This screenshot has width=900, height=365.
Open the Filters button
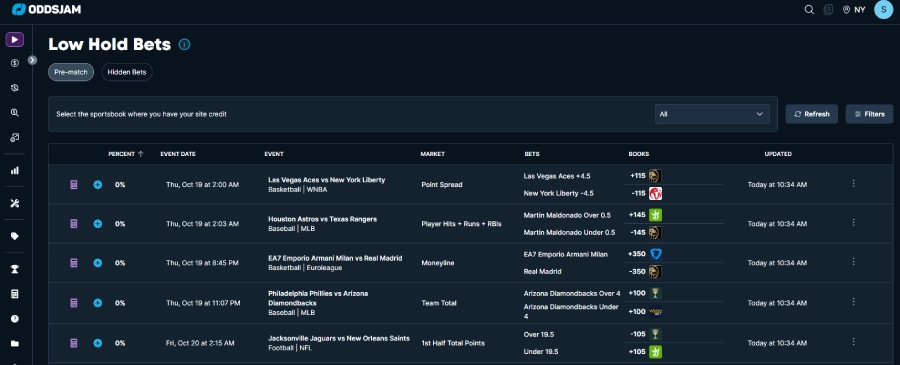869,114
